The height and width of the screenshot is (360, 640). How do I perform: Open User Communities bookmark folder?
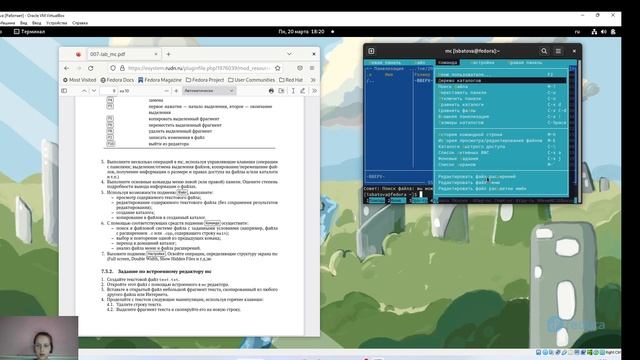tap(251, 80)
